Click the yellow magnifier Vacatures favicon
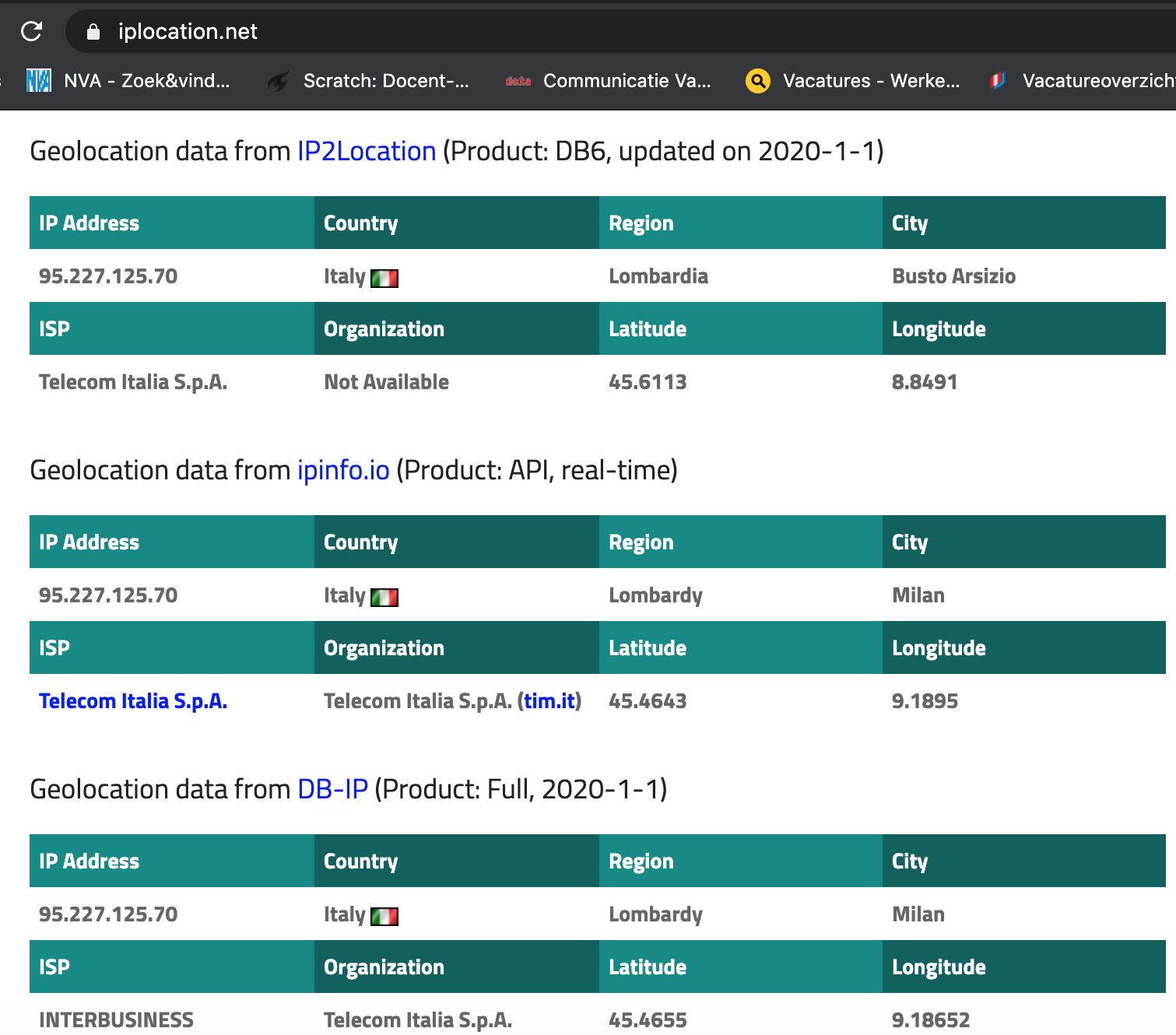The width and height of the screenshot is (1176, 1035). [x=757, y=80]
